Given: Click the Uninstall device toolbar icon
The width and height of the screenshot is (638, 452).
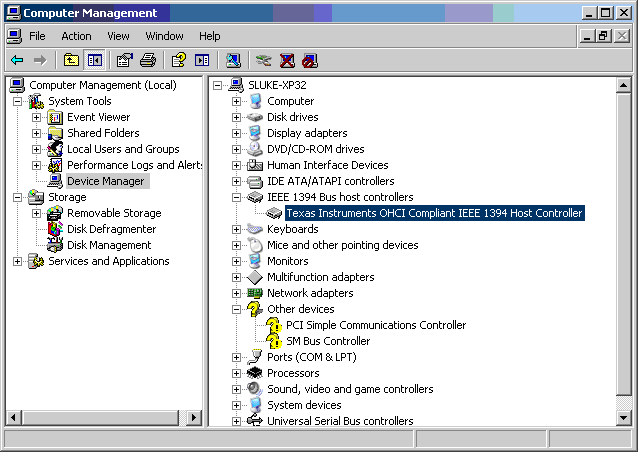Looking at the screenshot, I should click(x=287, y=60).
